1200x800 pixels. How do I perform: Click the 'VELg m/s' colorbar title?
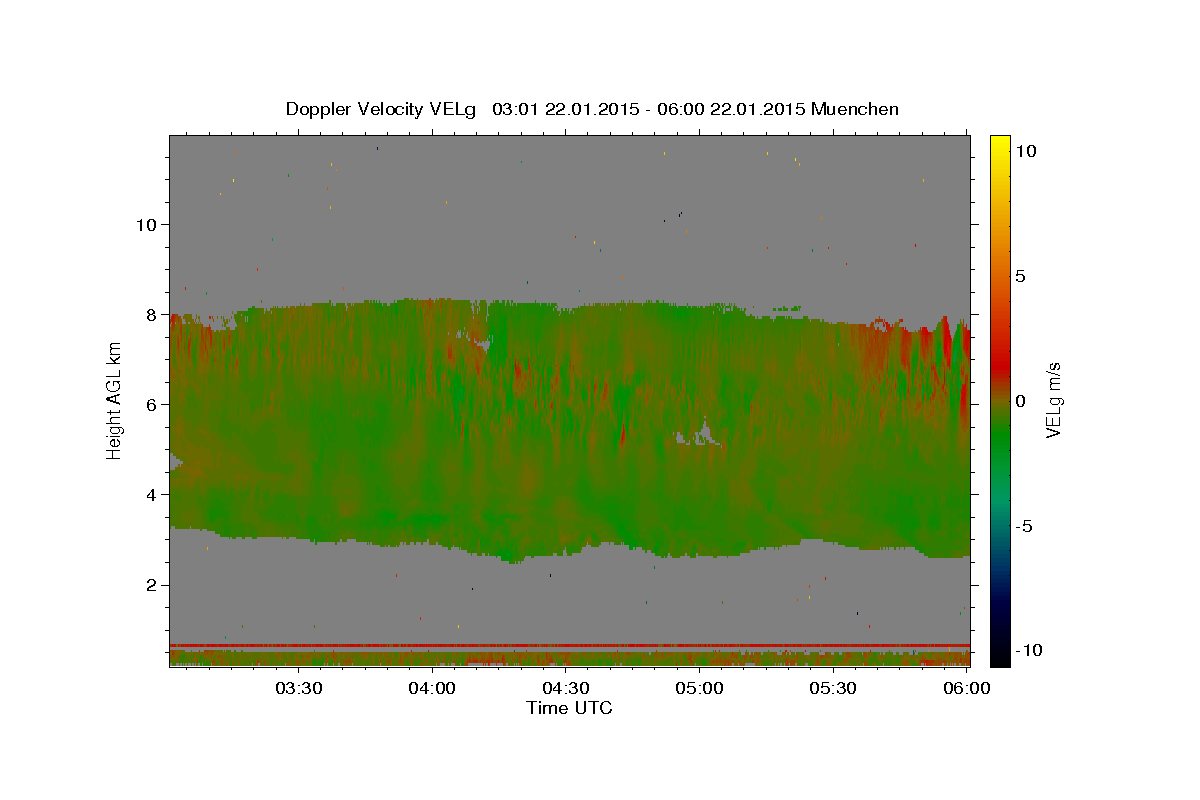(x=1053, y=400)
